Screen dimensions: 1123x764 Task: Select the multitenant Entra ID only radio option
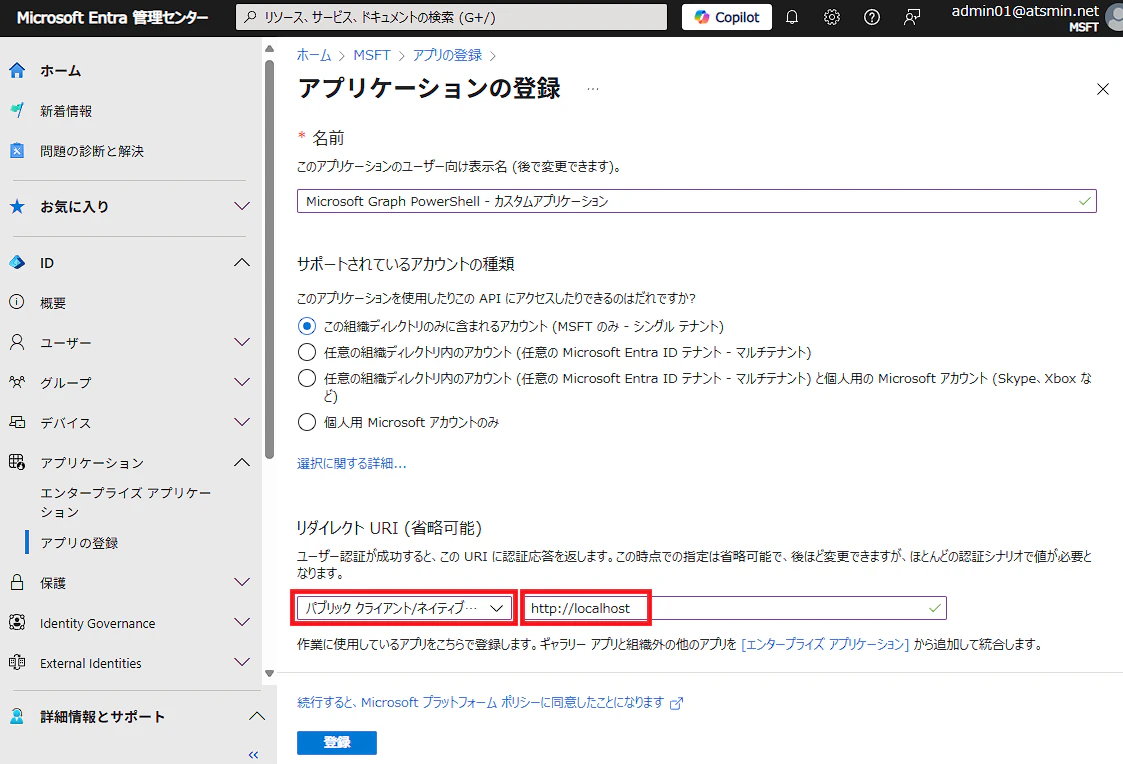[307, 352]
